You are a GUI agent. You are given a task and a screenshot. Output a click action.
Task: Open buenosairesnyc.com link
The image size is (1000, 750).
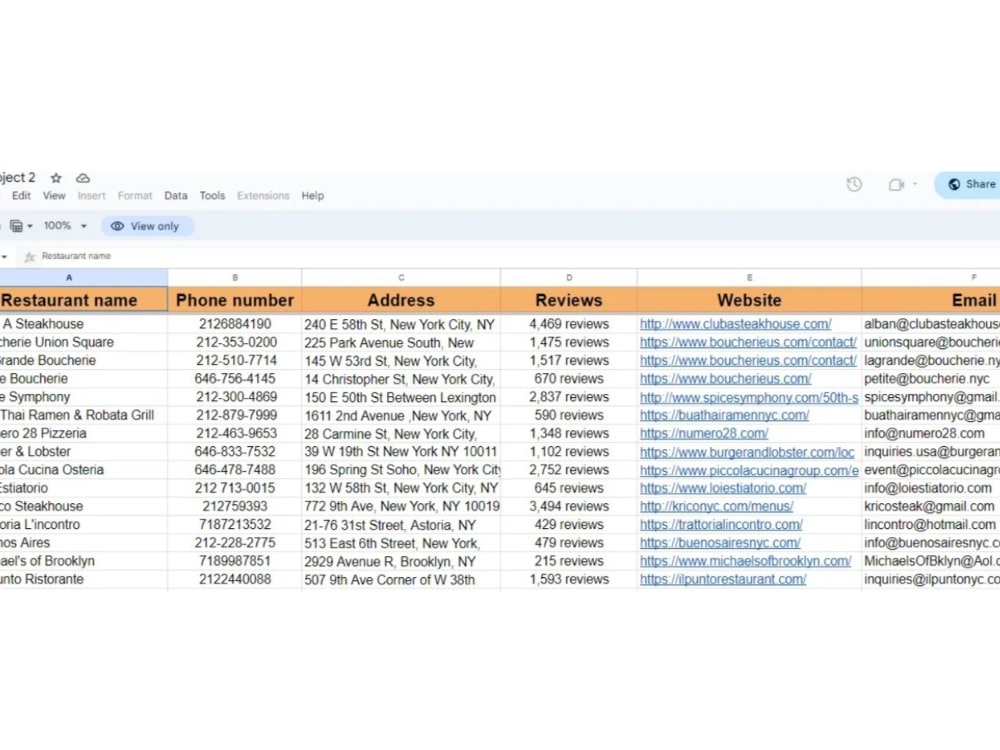pos(720,543)
